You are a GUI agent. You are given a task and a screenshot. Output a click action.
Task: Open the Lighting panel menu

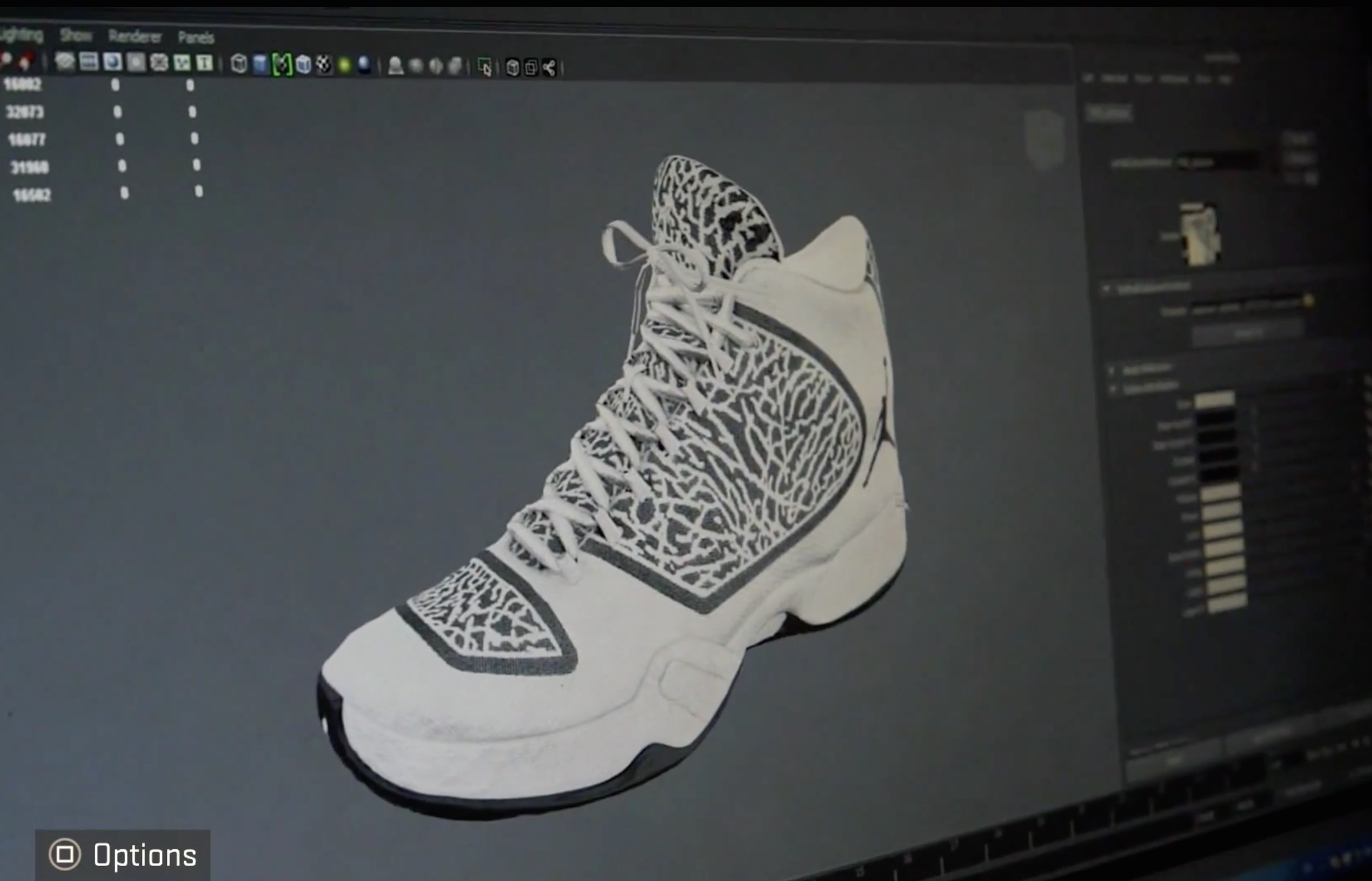click(21, 34)
